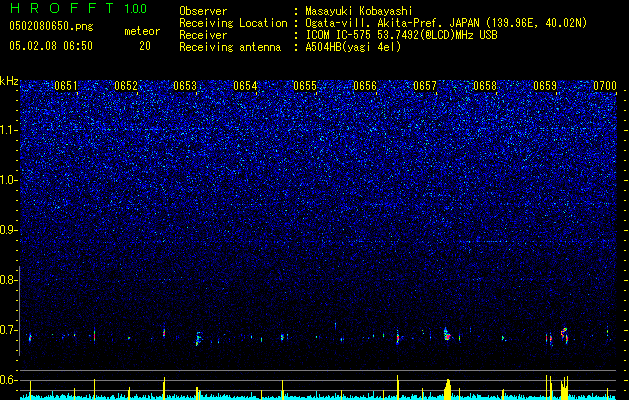Click the 0700 time marker

605,86
